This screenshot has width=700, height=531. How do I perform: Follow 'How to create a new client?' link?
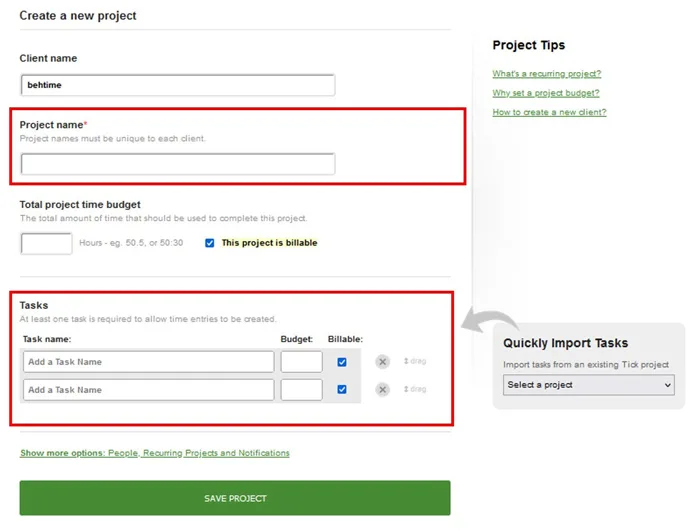point(549,112)
